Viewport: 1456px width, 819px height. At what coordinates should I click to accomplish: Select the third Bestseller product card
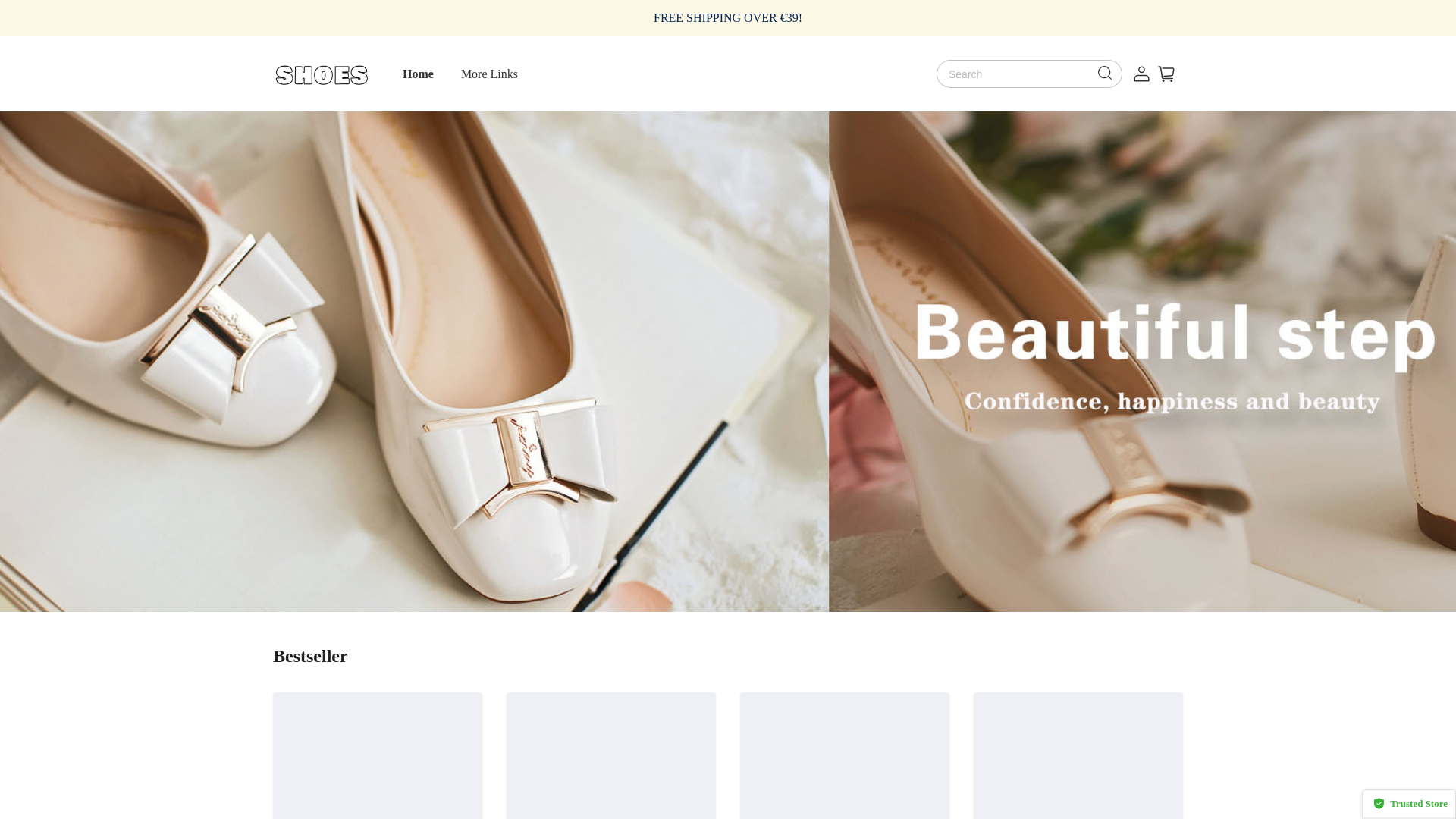pyautogui.click(x=845, y=755)
